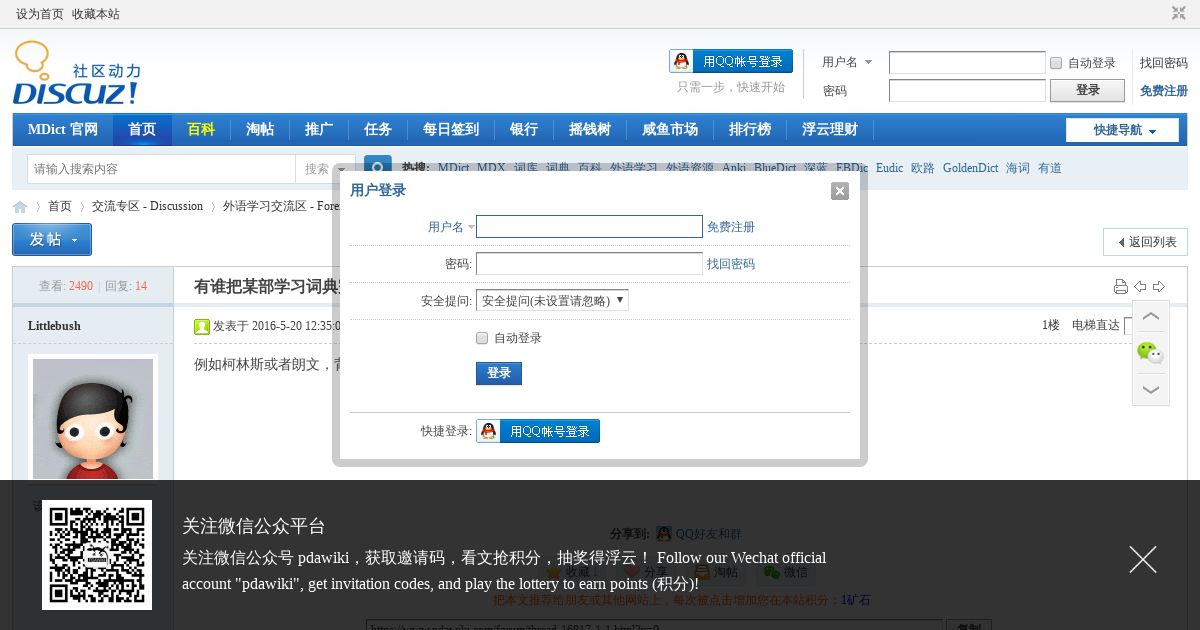Click Littlebush's avatar image
The height and width of the screenshot is (630, 1200).
(93, 419)
